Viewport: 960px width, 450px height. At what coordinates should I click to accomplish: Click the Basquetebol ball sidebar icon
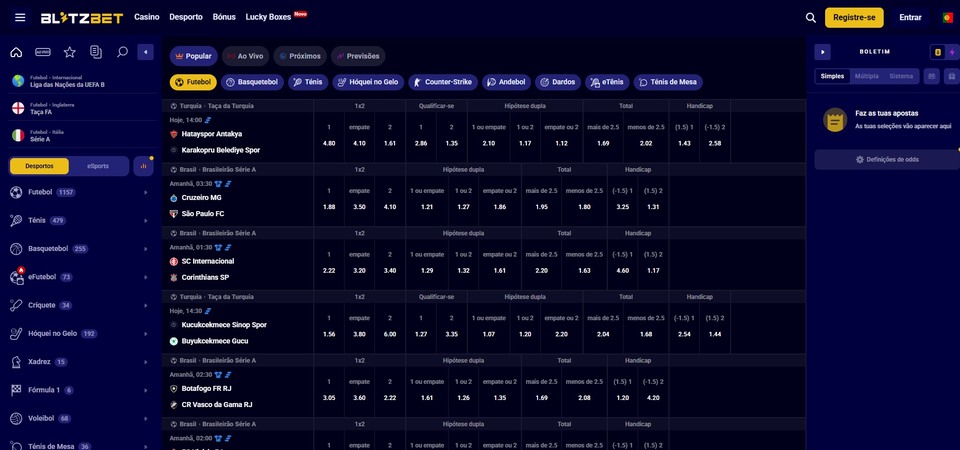click(17, 249)
